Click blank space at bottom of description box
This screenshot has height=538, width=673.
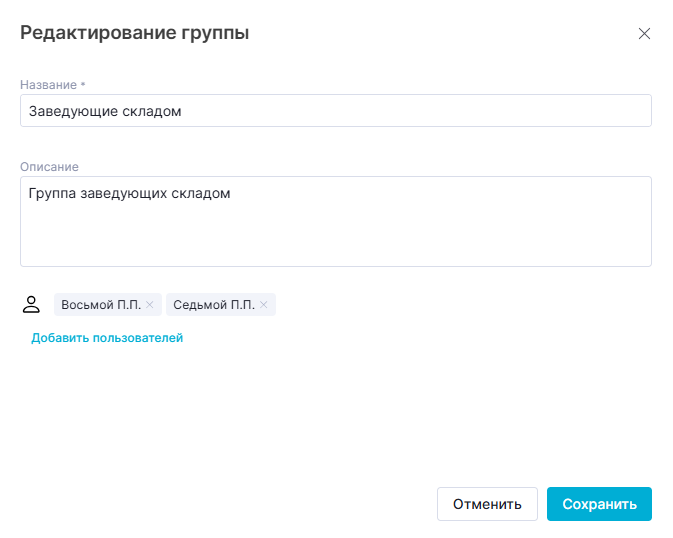335,248
